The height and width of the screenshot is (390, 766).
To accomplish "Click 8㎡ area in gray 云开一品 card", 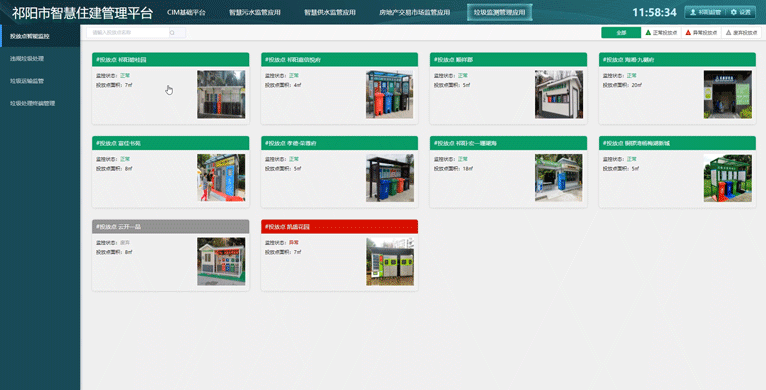I will pos(128,252).
